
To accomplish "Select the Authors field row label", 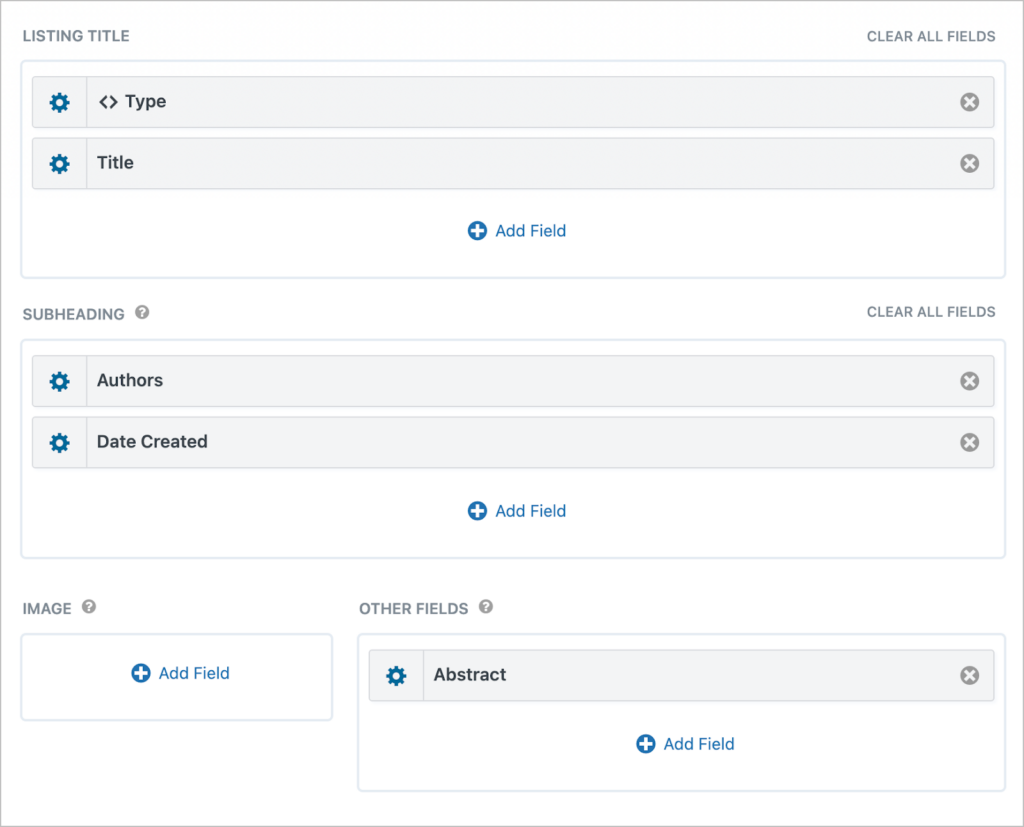I will click(x=130, y=380).
